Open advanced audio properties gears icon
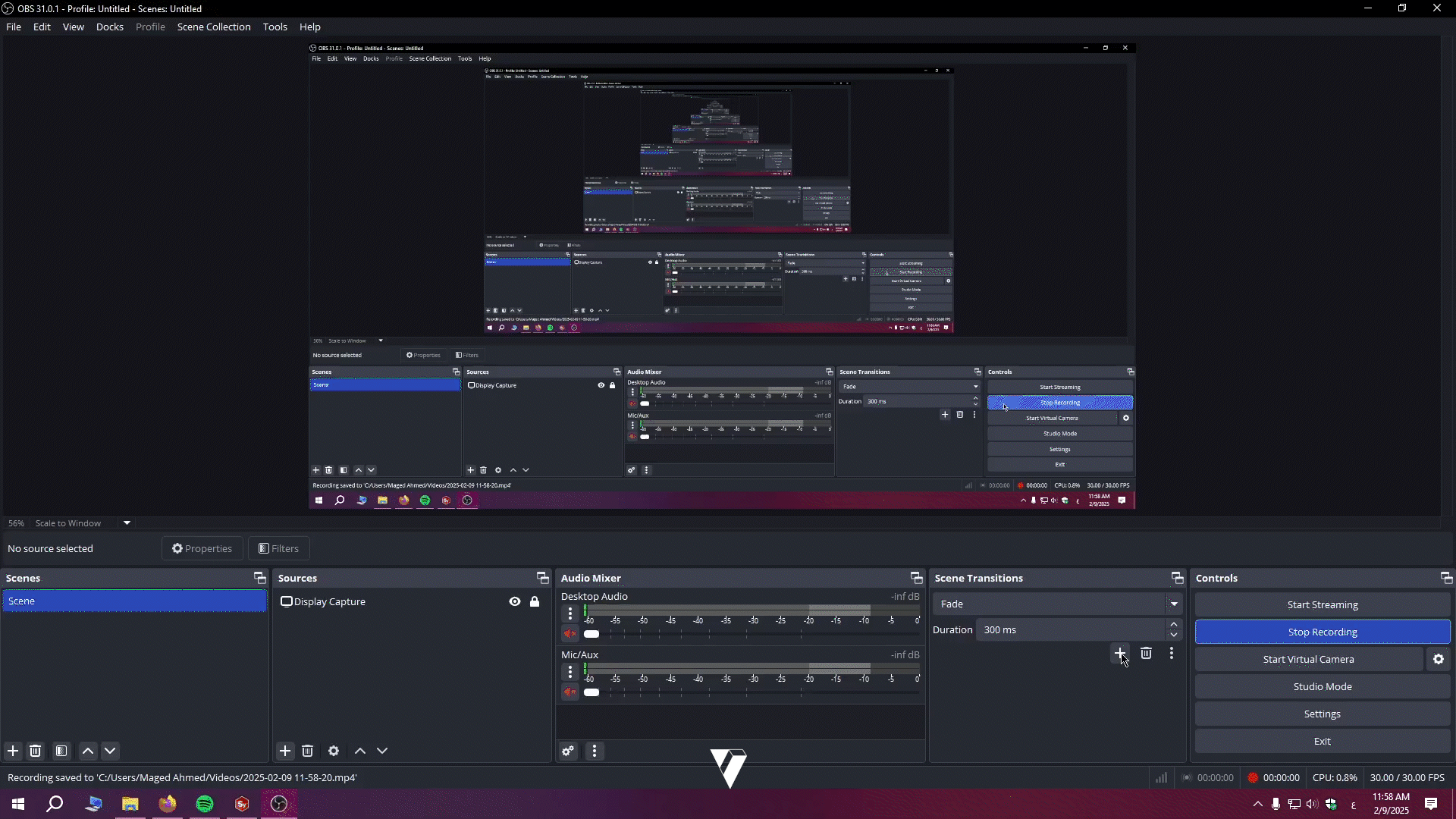The image size is (1456, 819). pos(568,751)
